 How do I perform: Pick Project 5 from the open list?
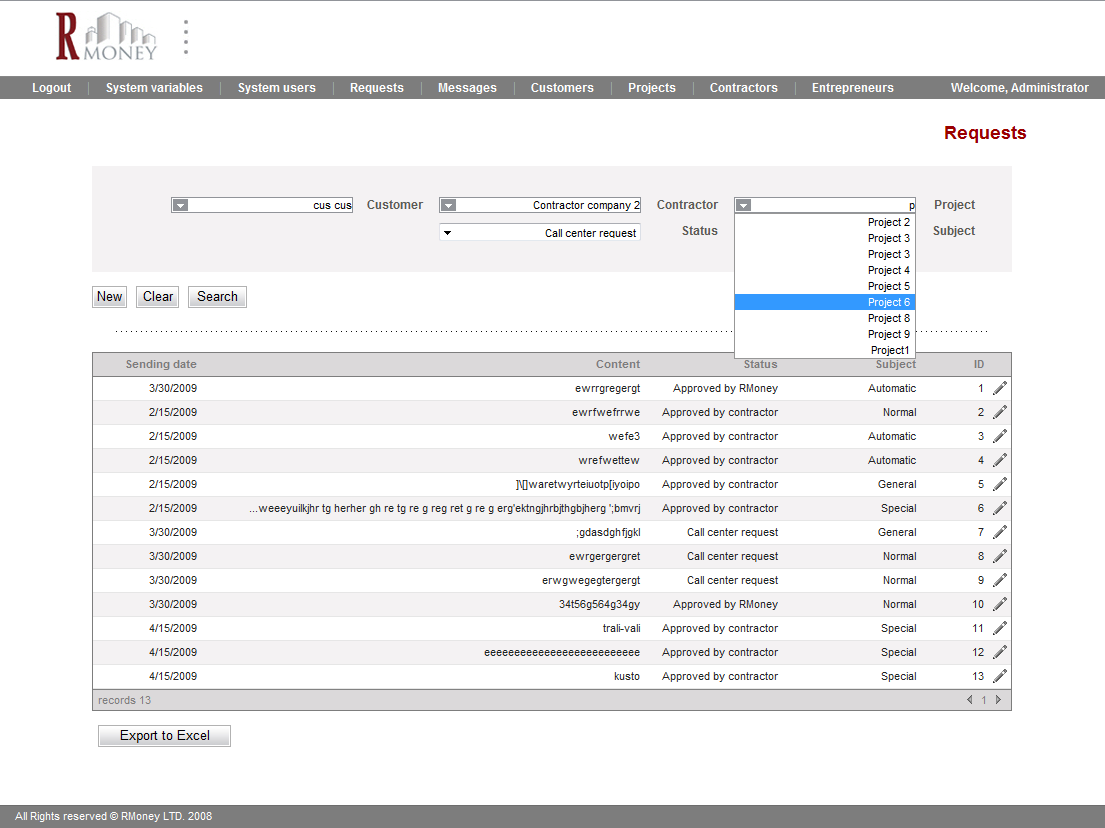click(825, 286)
